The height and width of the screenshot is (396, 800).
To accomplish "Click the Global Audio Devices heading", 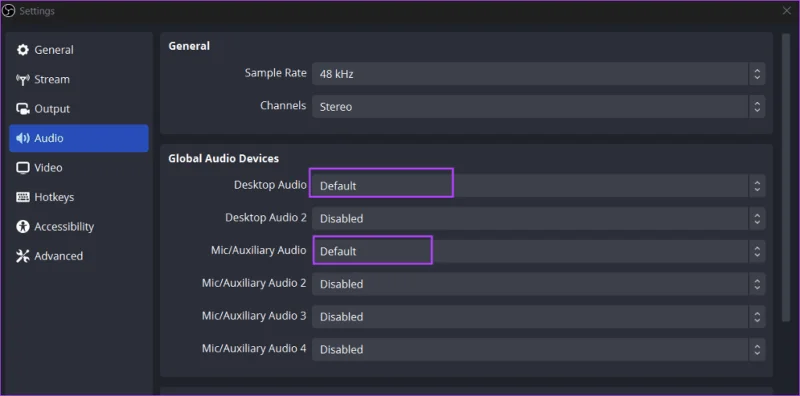I will tap(223, 159).
